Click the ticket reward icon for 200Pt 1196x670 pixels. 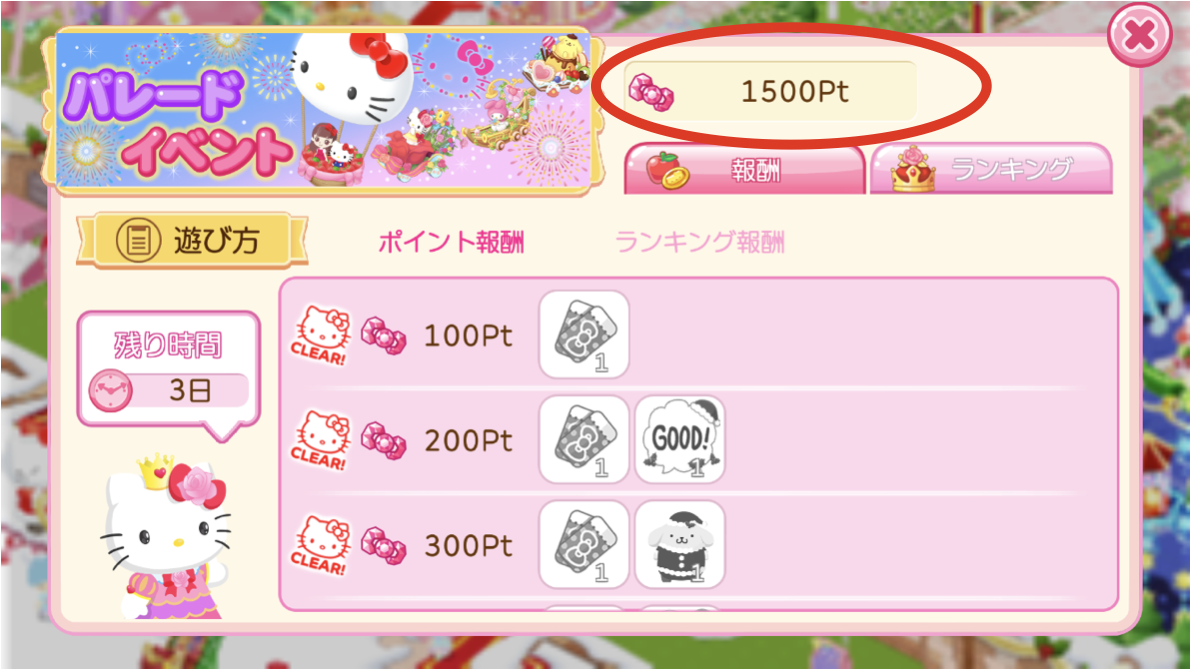tap(584, 440)
